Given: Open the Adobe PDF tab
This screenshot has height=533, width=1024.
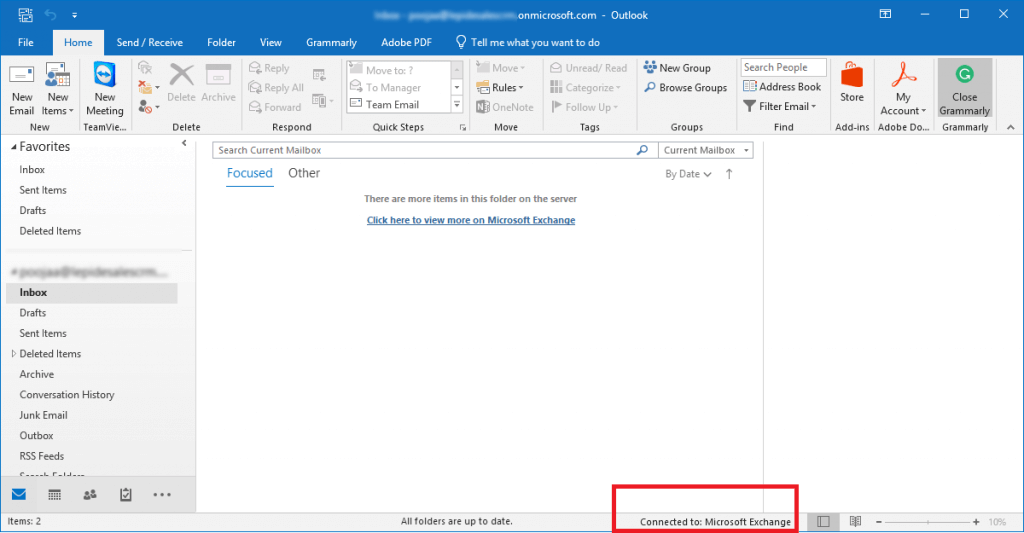Looking at the screenshot, I should (406, 42).
